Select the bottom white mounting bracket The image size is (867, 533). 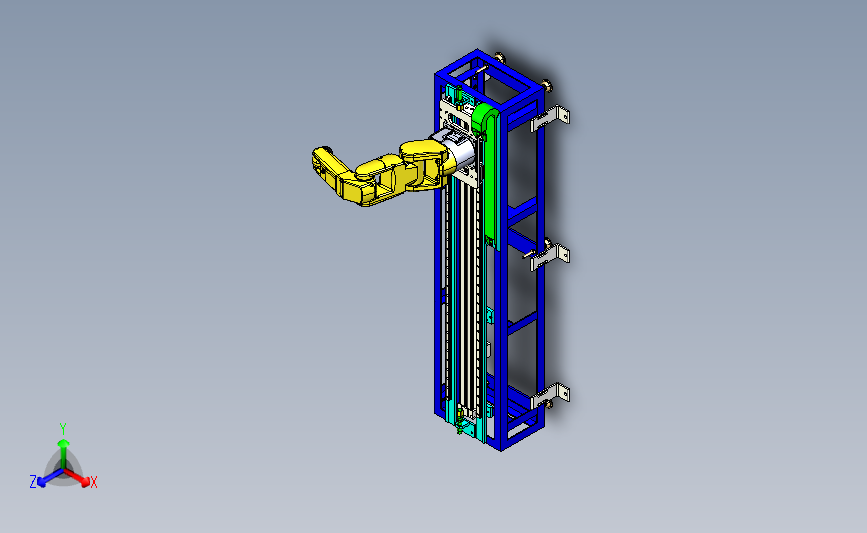[x=550, y=396]
